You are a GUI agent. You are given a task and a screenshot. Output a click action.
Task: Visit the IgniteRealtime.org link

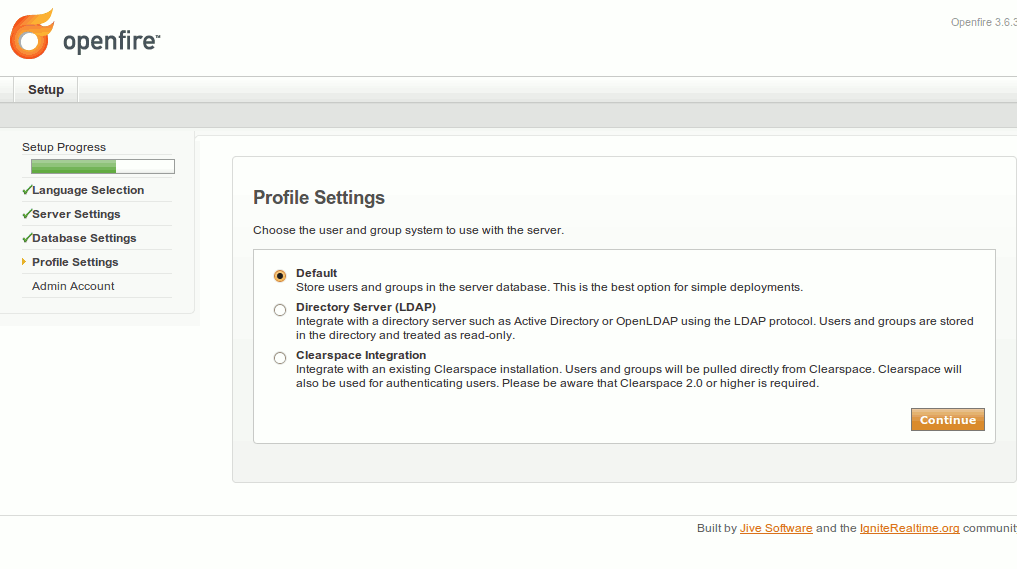909,528
